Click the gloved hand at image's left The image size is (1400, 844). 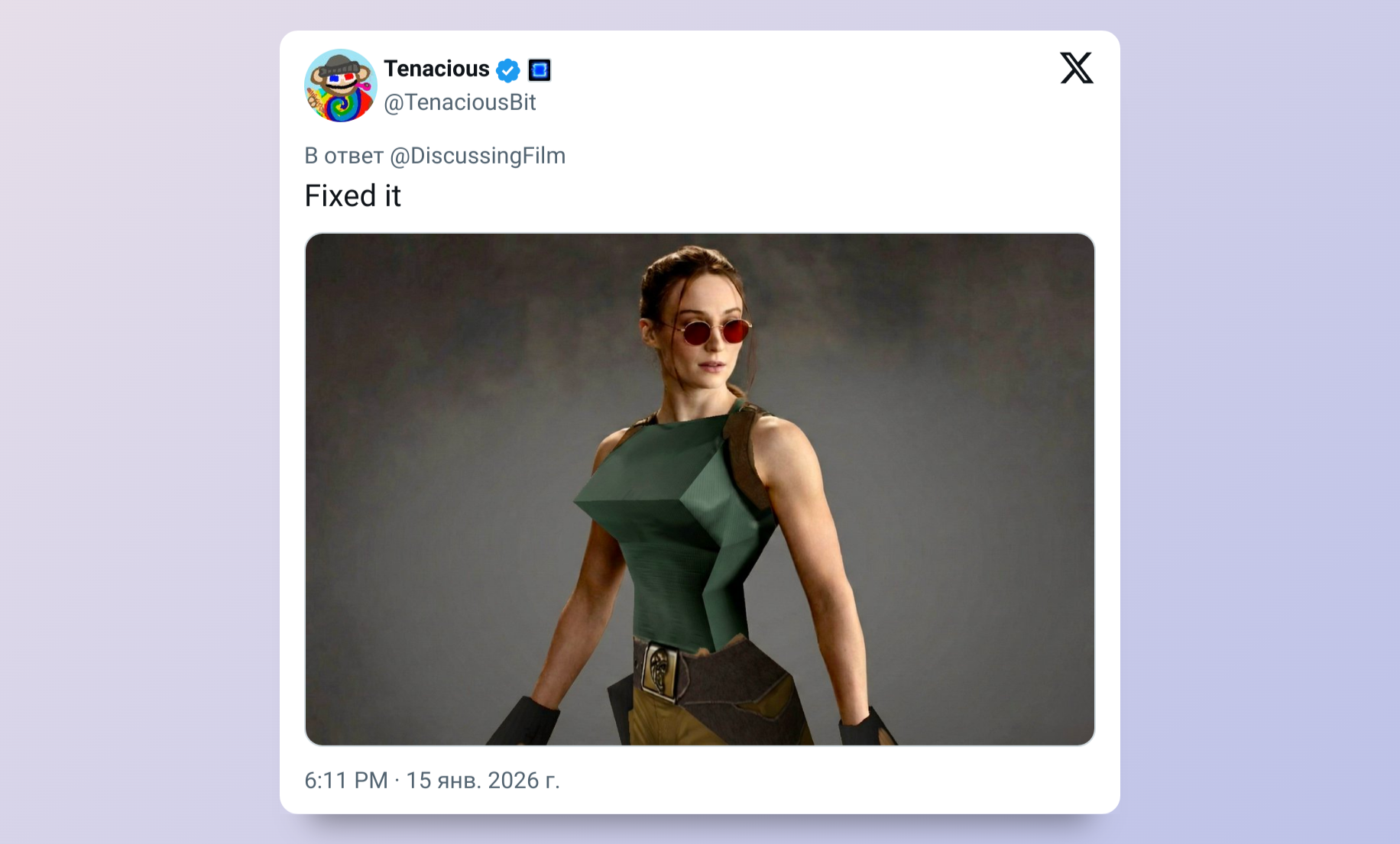pyautogui.click(x=527, y=723)
